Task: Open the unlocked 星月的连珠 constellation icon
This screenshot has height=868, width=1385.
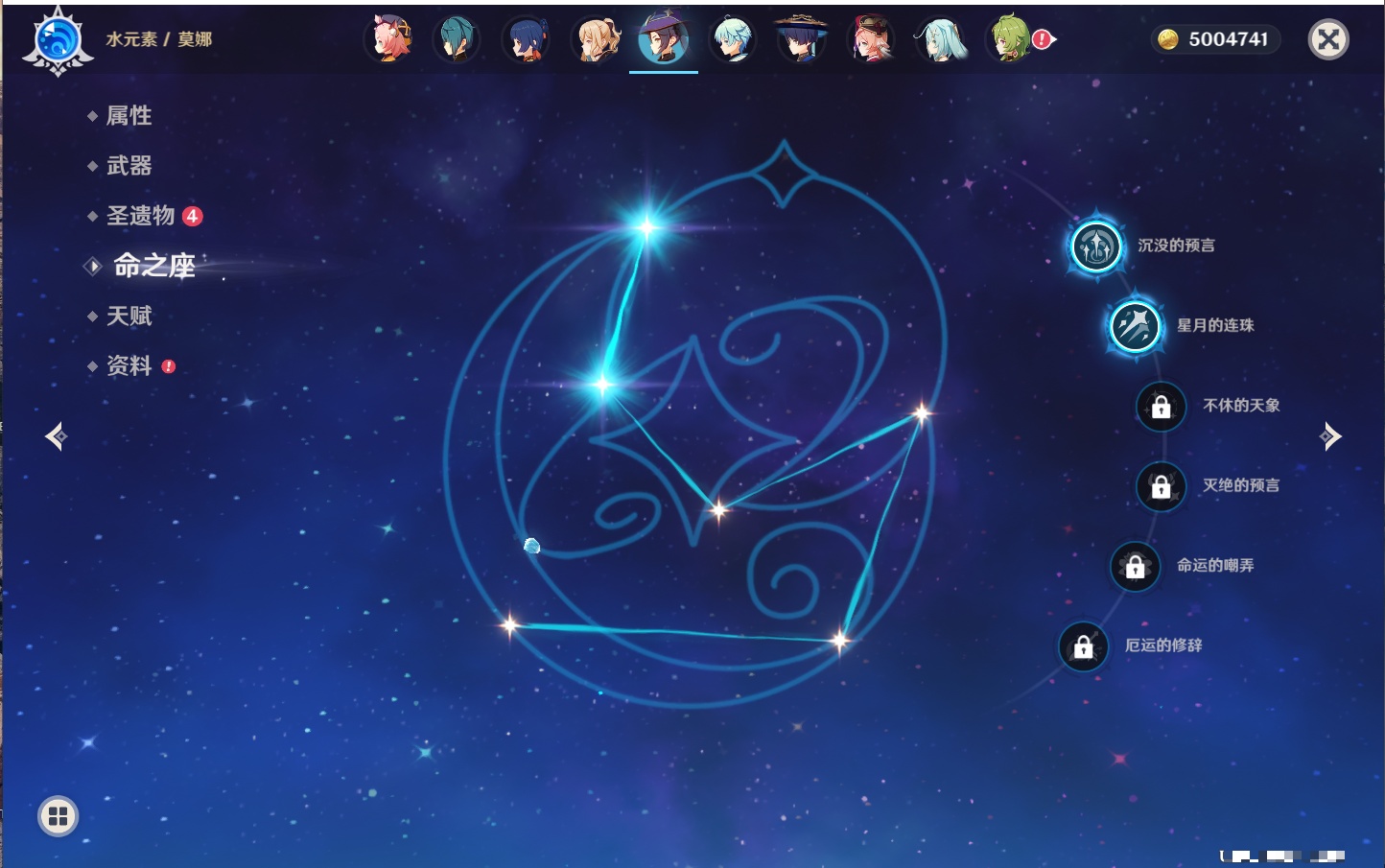Action: 1136,326
